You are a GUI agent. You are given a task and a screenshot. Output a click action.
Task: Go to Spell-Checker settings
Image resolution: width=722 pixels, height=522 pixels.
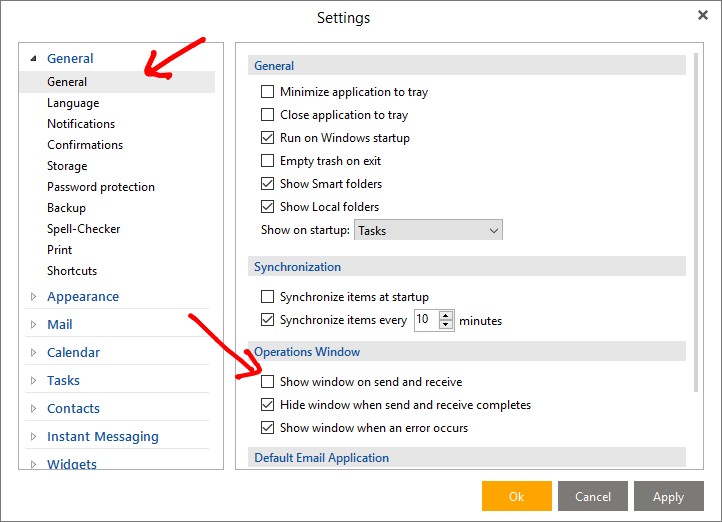point(83,229)
